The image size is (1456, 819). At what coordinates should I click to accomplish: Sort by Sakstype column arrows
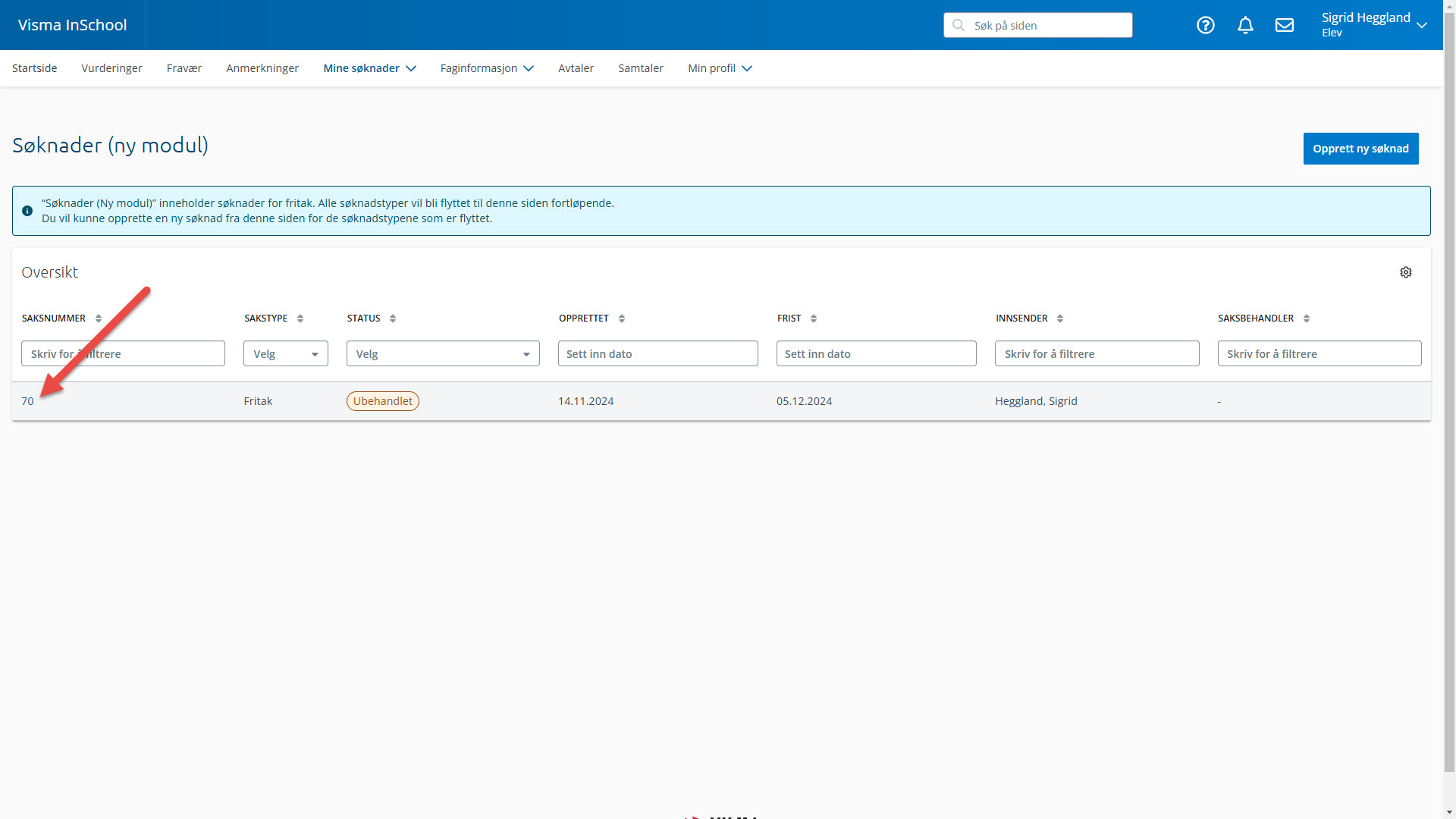tap(300, 318)
